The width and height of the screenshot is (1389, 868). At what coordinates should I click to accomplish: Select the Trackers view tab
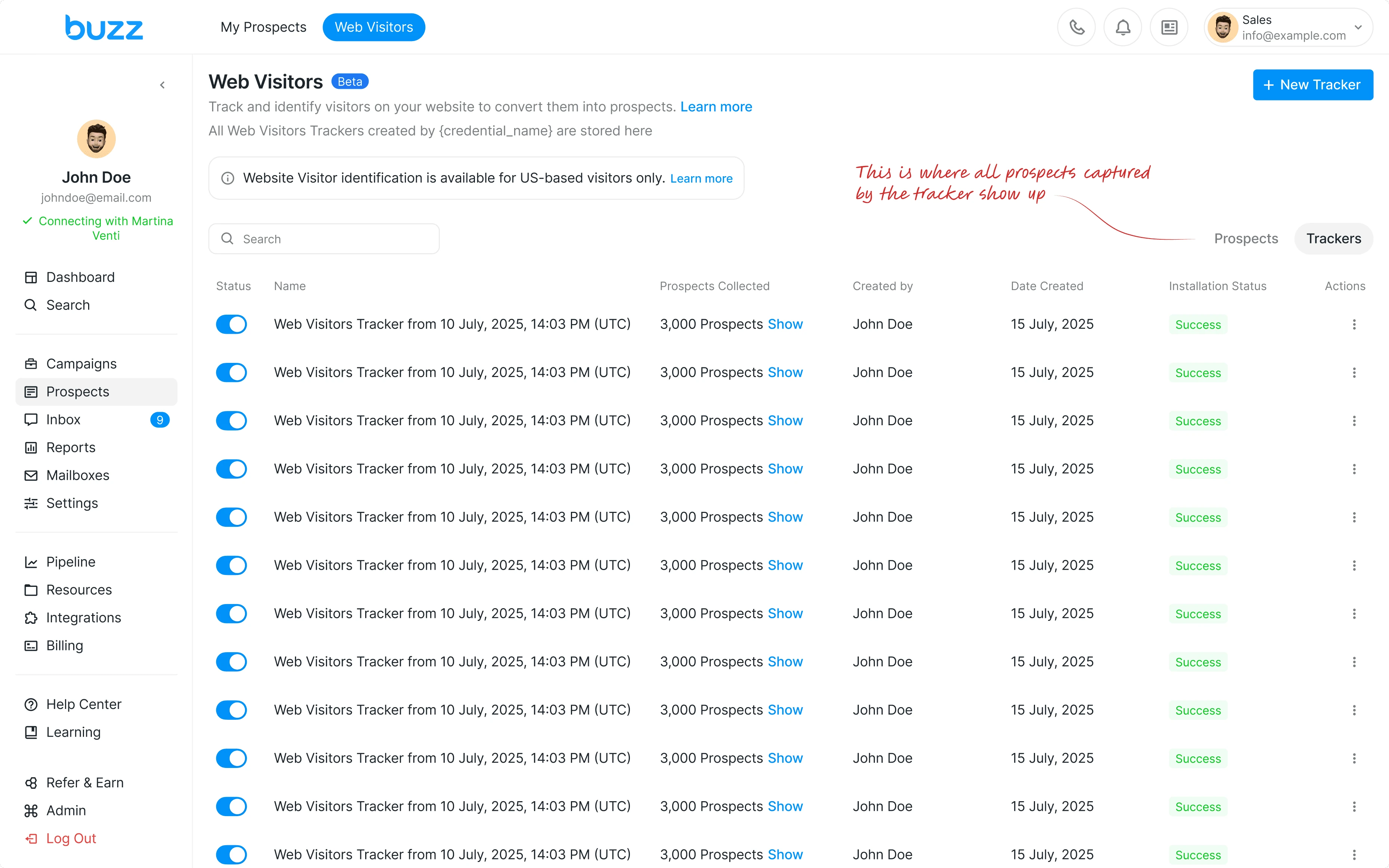[x=1333, y=238]
